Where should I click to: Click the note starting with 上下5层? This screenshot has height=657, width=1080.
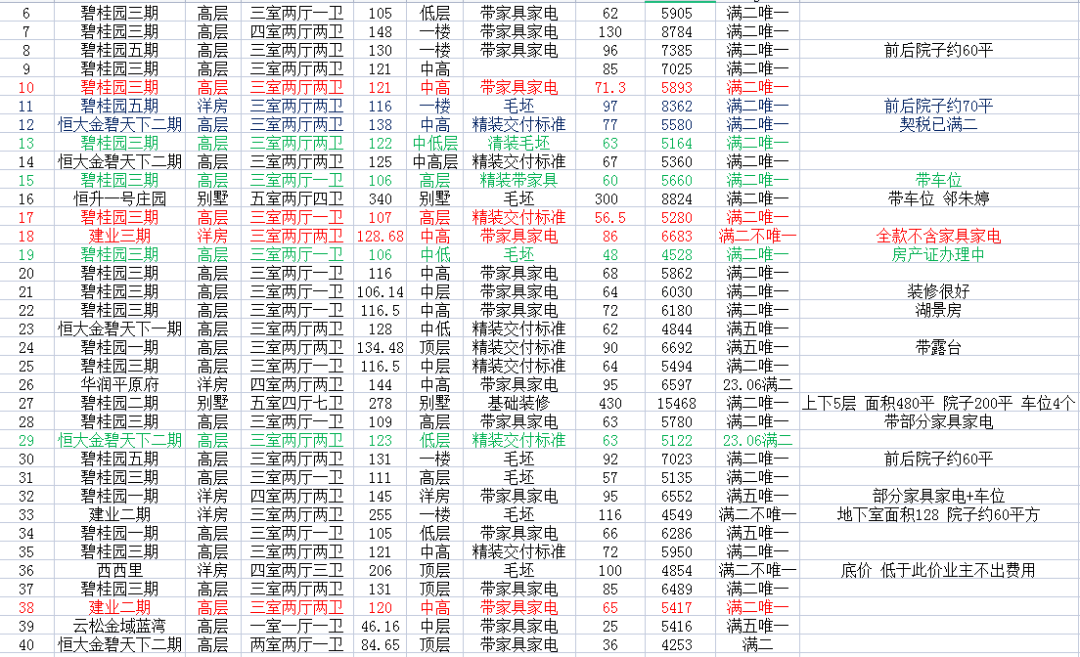pyautogui.click(x=939, y=404)
